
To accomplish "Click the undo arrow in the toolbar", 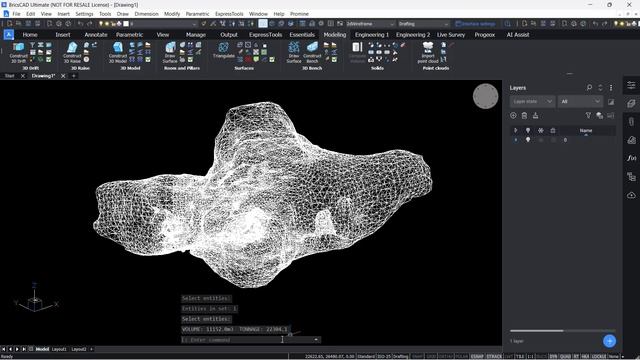I will point(80,24).
